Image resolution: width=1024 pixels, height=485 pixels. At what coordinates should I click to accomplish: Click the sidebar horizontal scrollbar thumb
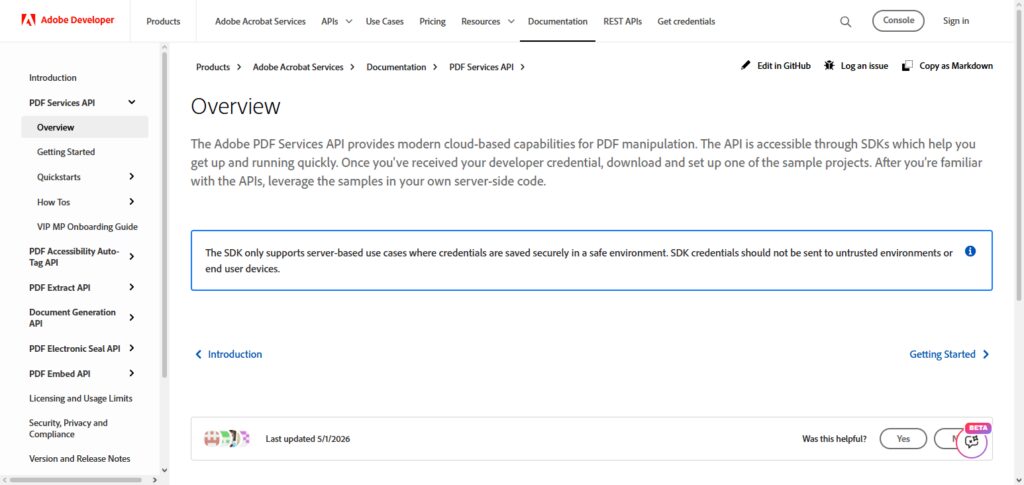pos(76,480)
